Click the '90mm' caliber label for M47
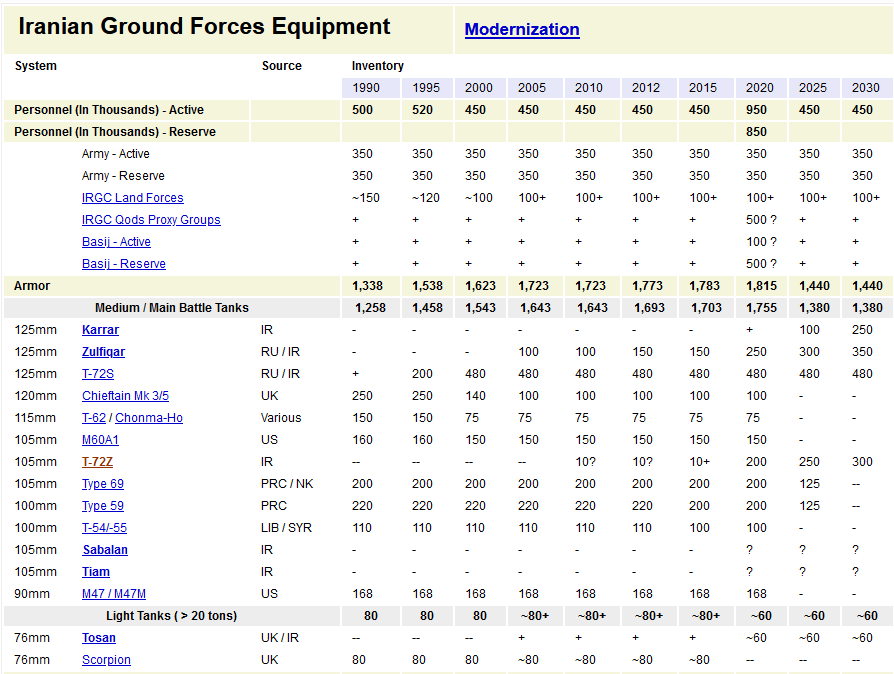Viewport: 894px width, 674px height. pos(32,594)
